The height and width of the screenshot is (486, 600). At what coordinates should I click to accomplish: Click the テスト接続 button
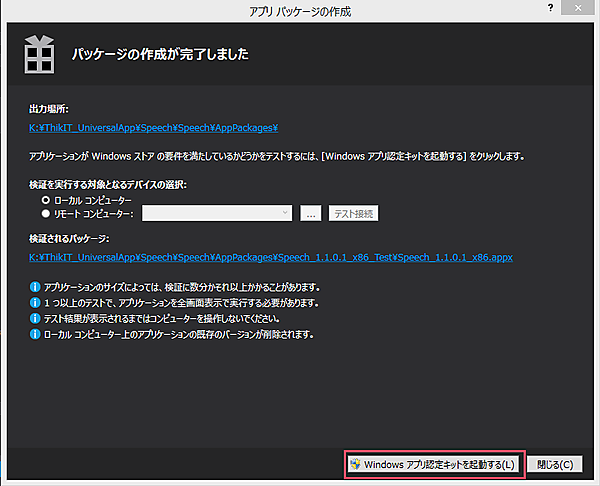click(x=354, y=213)
